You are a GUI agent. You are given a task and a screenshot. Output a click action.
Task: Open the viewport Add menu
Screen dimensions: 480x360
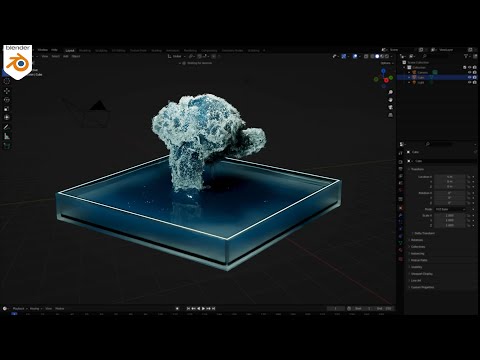[x=66, y=56]
